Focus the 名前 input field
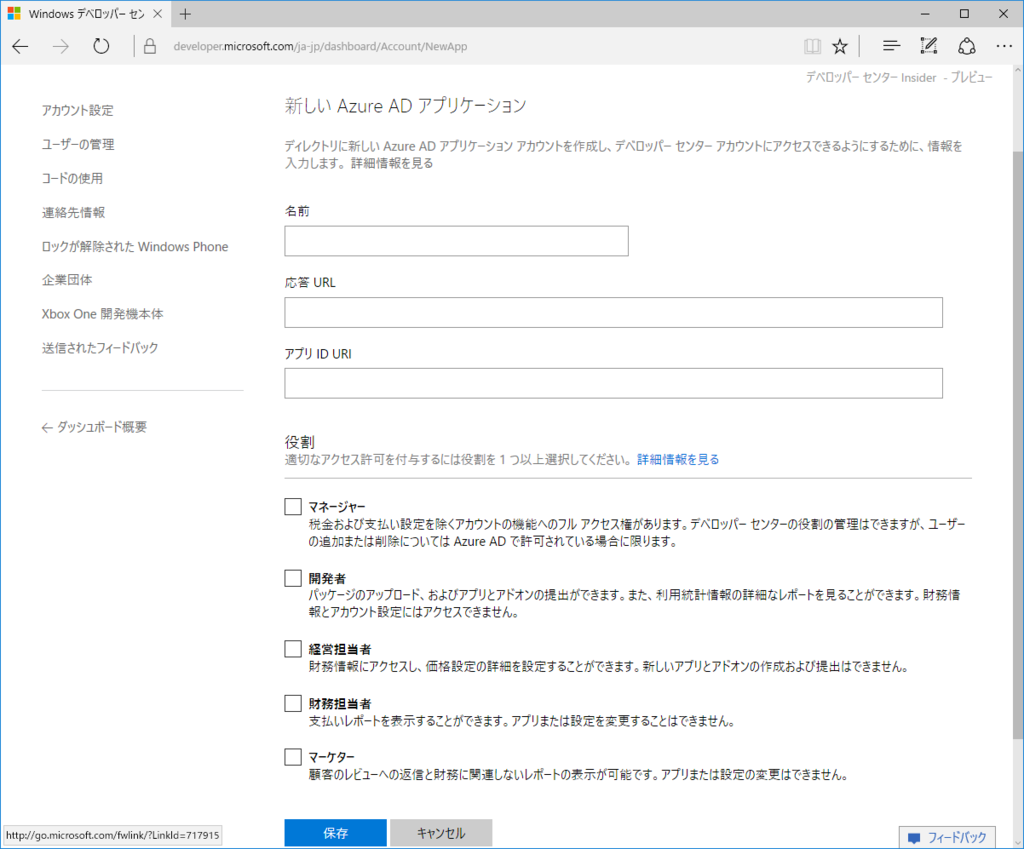 (456, 241)
